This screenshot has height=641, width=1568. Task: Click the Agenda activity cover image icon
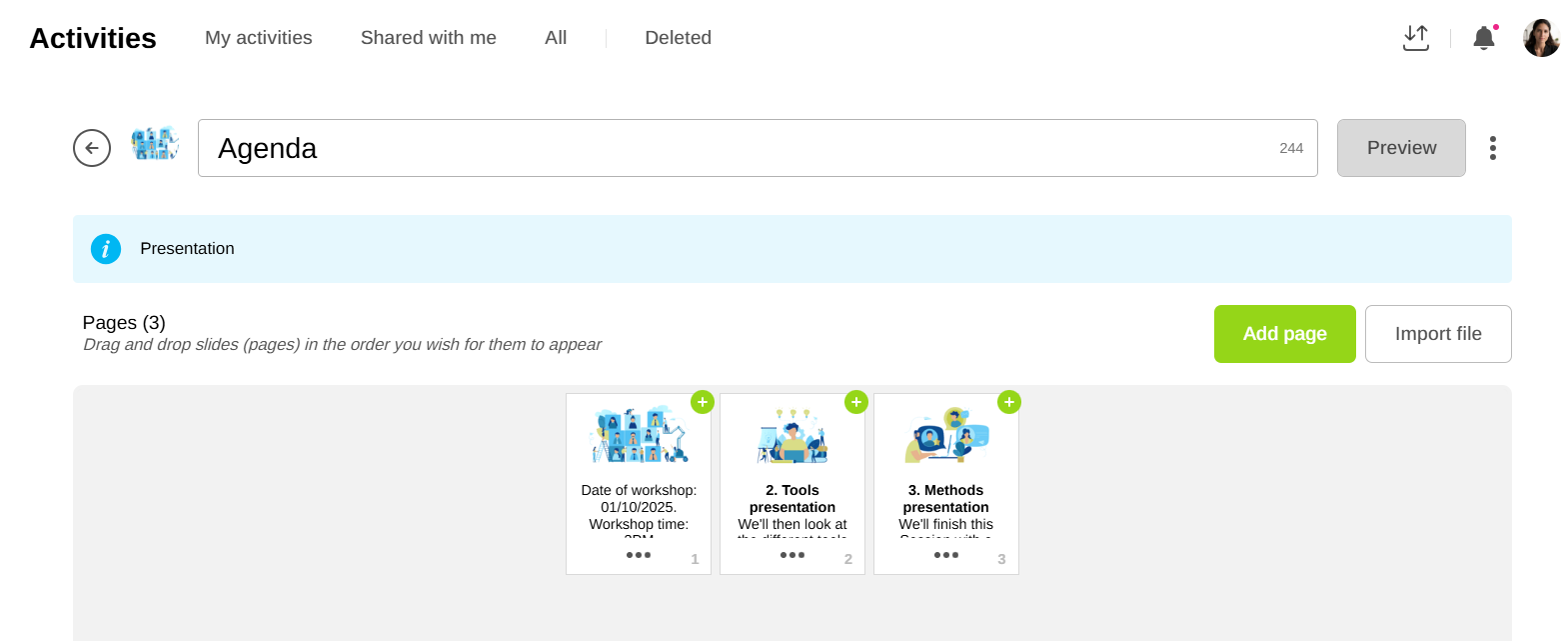154,145
